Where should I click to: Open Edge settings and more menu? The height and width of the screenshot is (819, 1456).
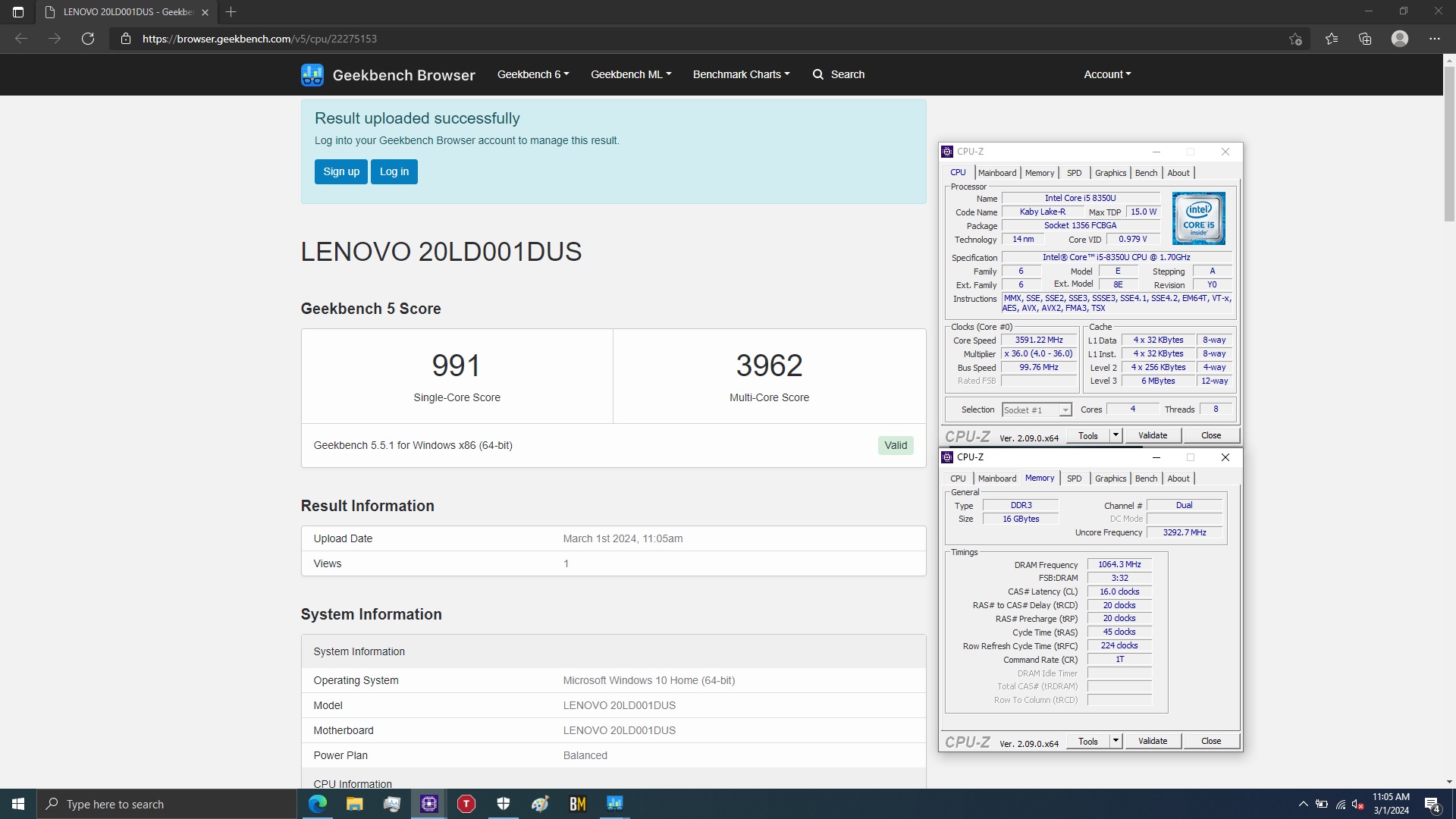1435,39
